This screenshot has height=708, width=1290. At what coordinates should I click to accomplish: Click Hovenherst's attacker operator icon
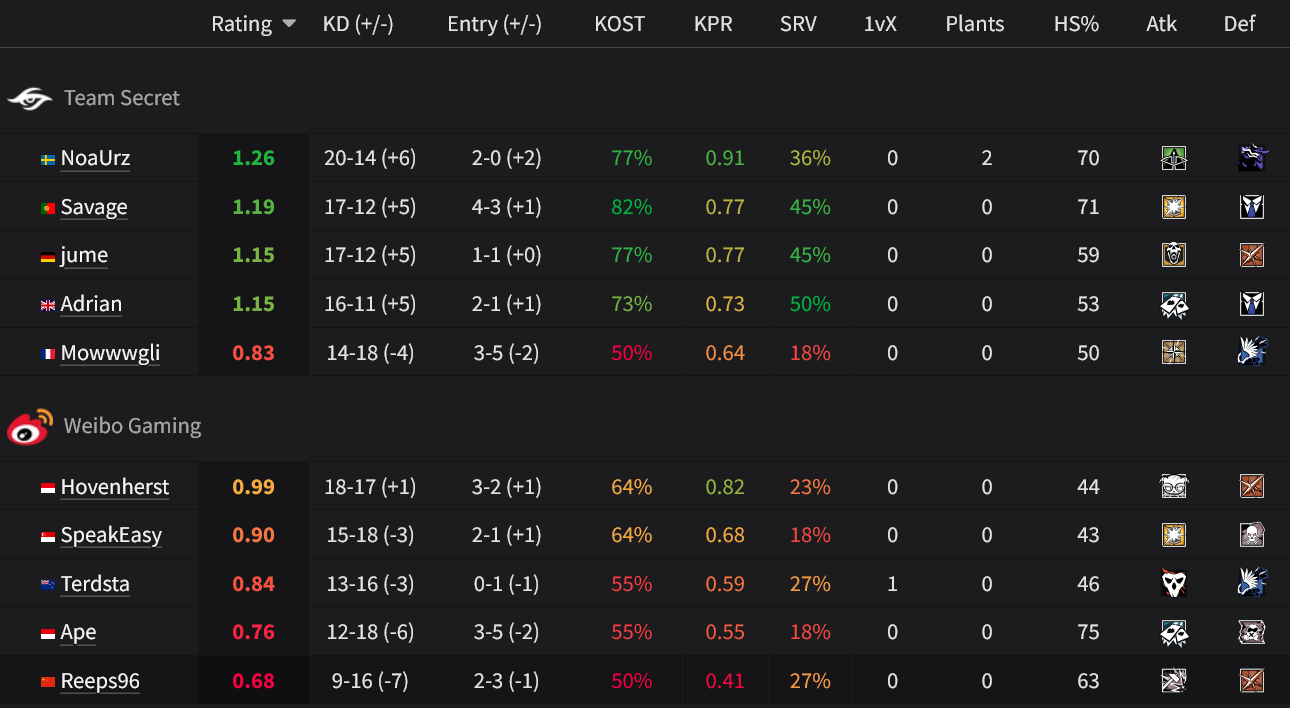pyautogui.click(x=1173, y=487)
